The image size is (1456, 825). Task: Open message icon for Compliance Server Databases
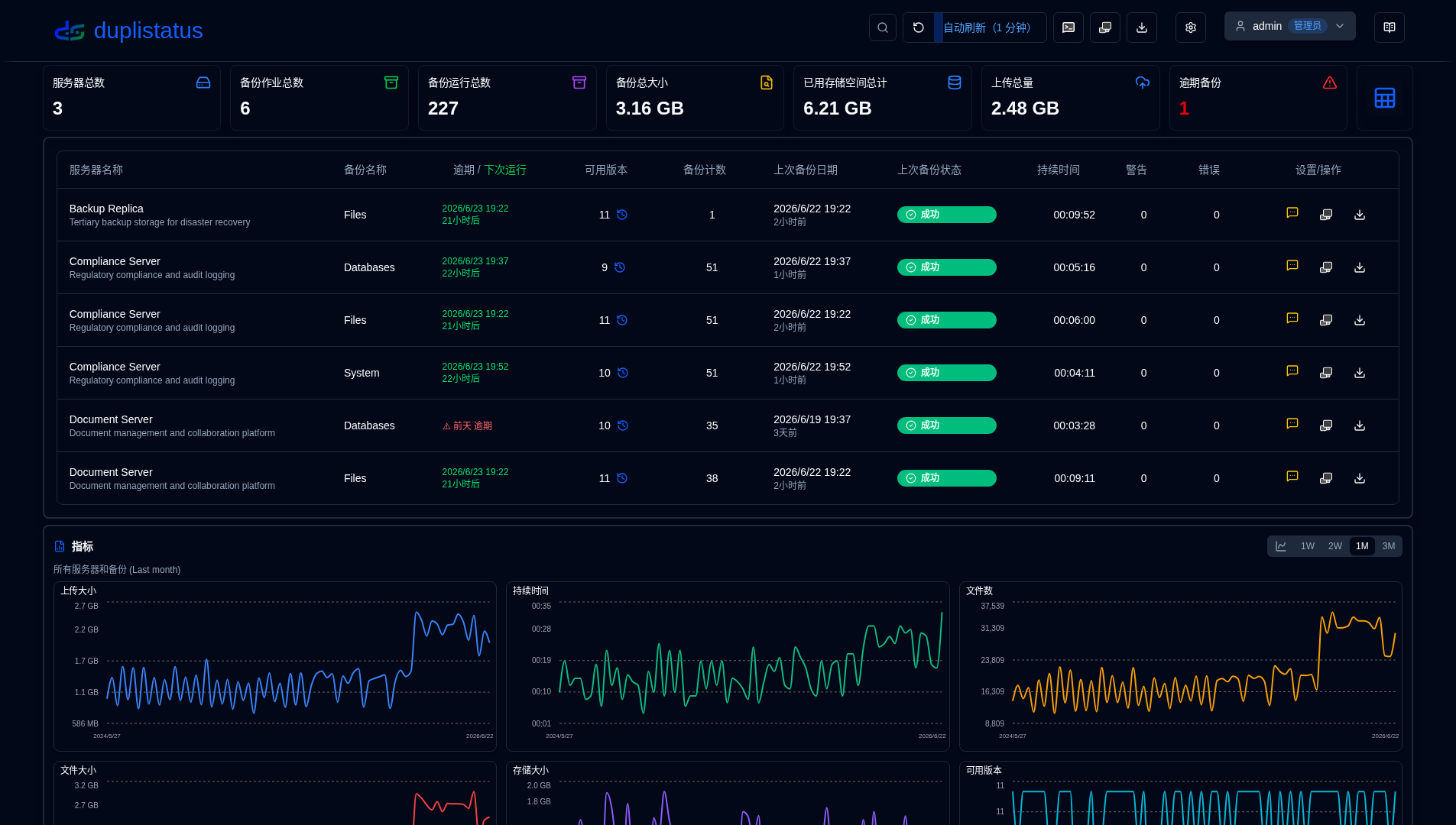pos(1292,266)
